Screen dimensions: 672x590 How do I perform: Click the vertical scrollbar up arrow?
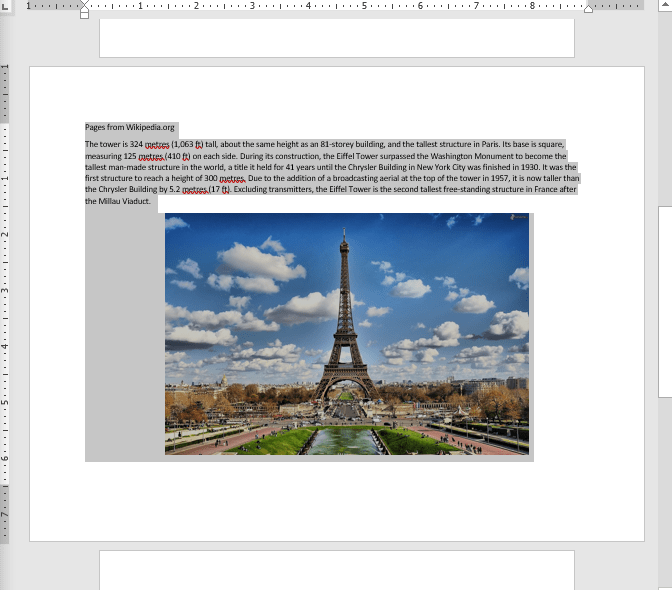[665, 4]
